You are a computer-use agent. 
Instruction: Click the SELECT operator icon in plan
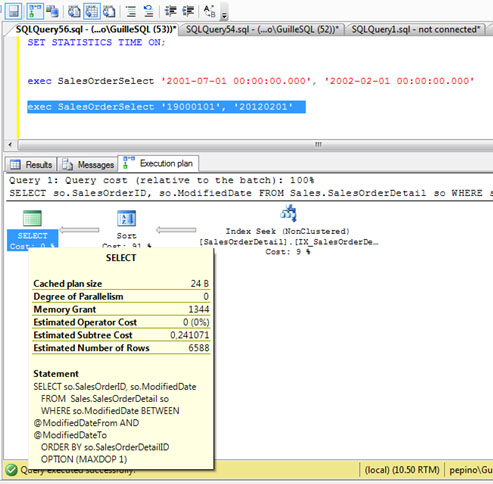tap(32, 218)
